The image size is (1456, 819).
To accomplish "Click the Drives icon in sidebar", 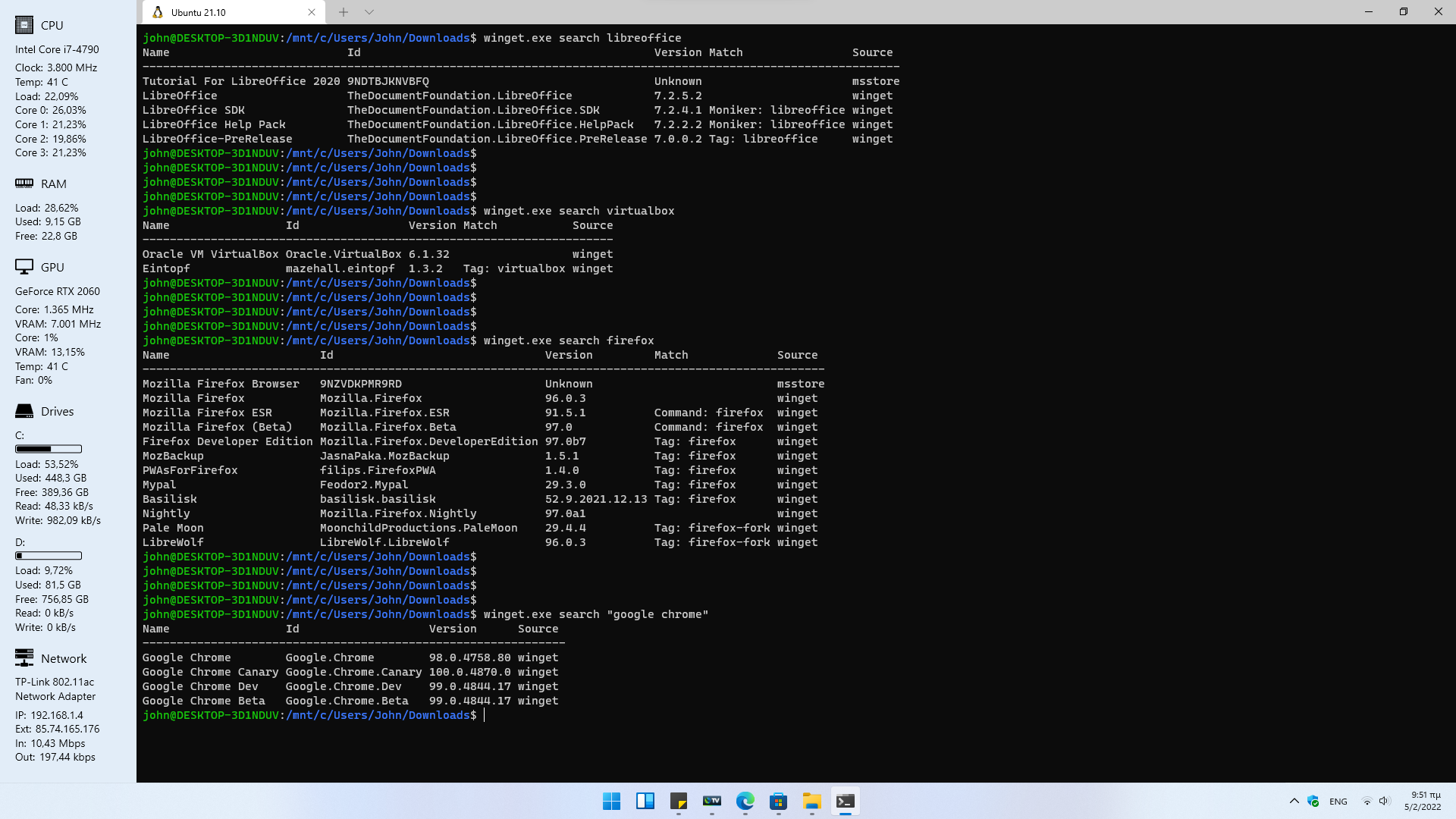I will click(24, 411).
